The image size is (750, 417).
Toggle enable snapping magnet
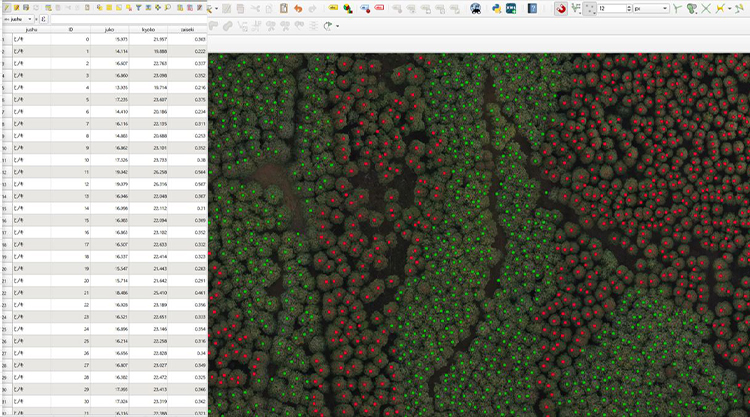coord(561,8)
